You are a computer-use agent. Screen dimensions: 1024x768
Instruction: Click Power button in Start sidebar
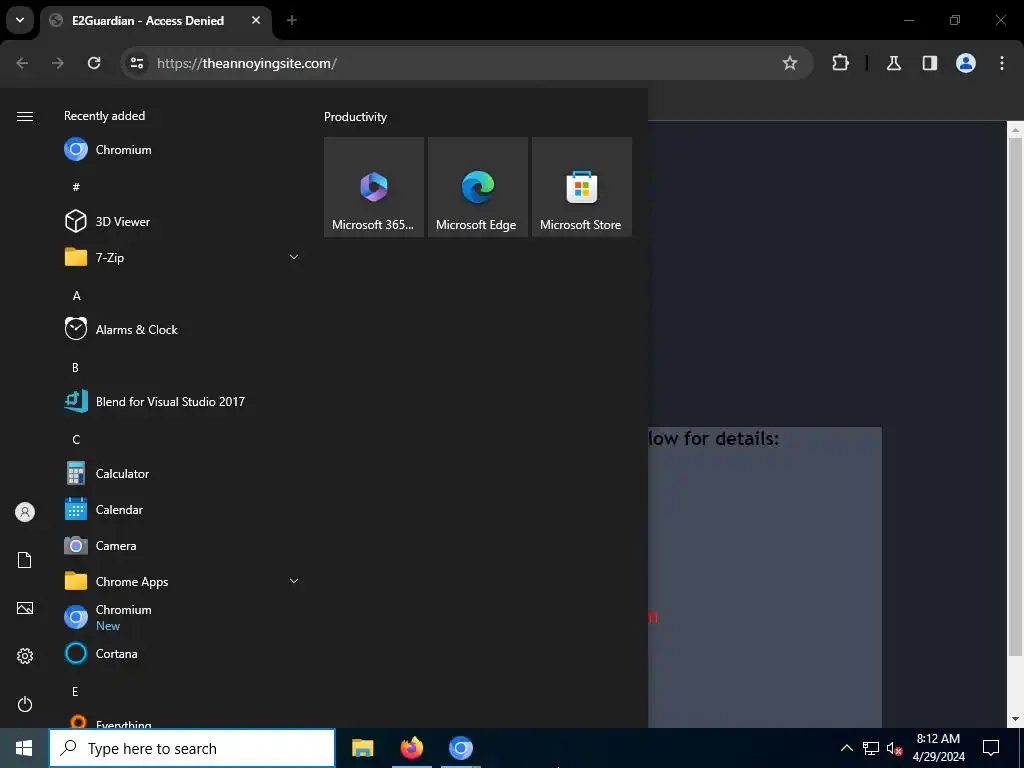25,704
